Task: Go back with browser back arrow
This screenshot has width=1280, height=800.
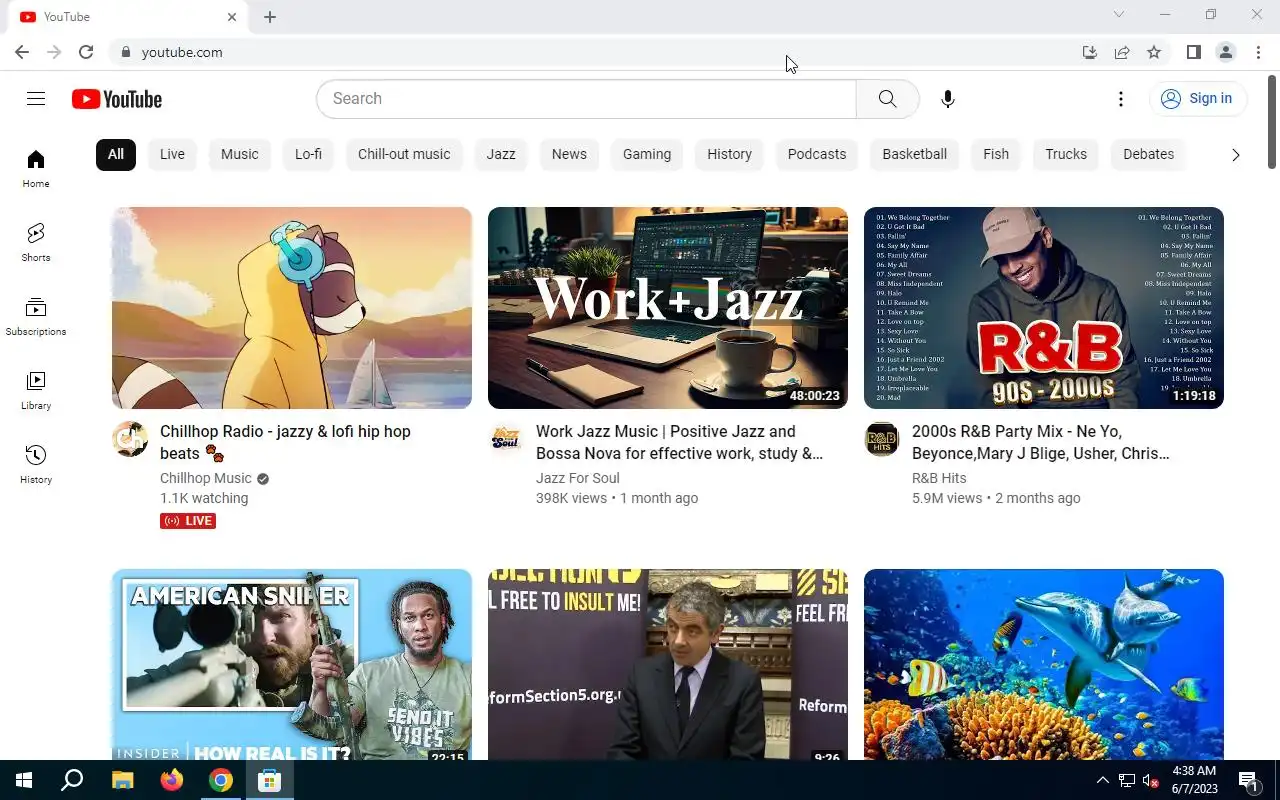Action: pos(22,52)
